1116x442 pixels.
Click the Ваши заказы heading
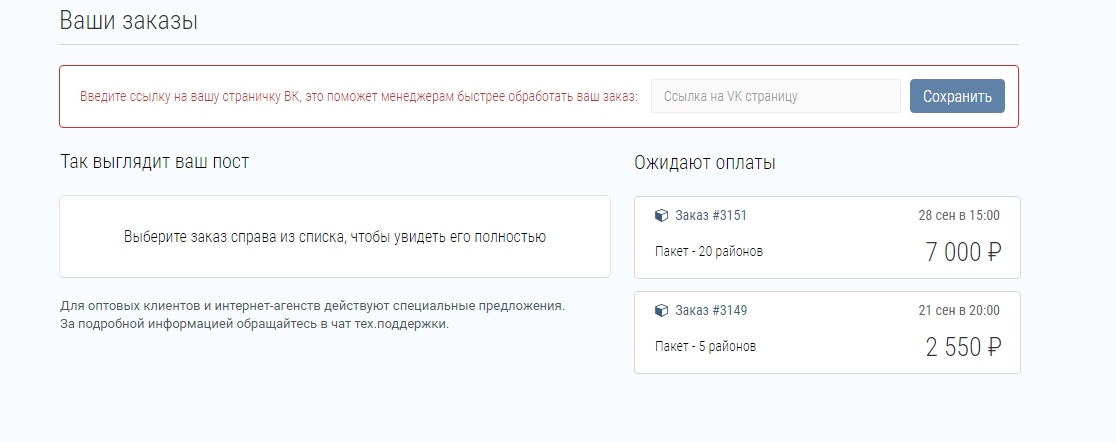[x=128, y=21]
